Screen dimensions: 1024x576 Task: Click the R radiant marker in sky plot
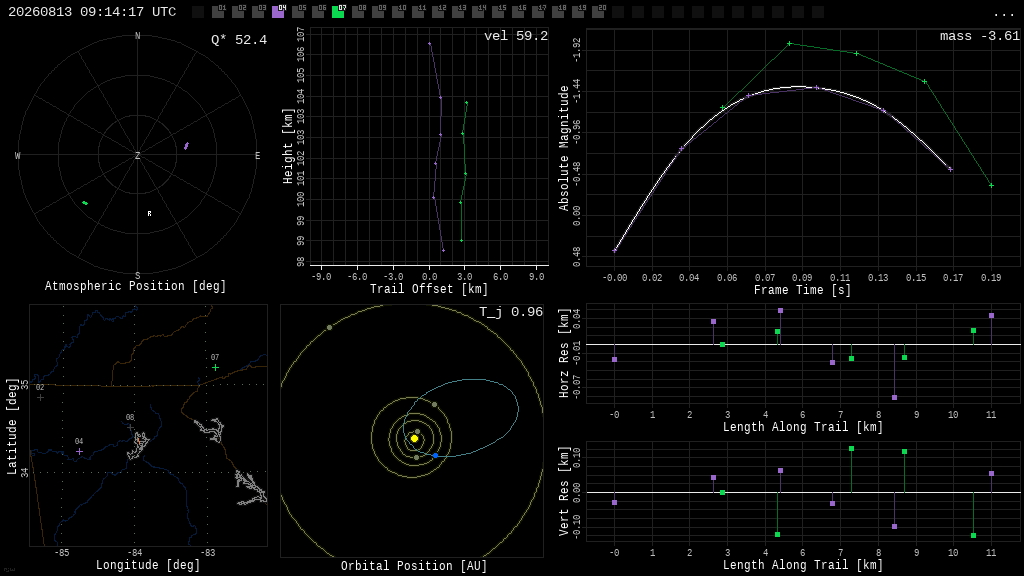click(150, 214)
